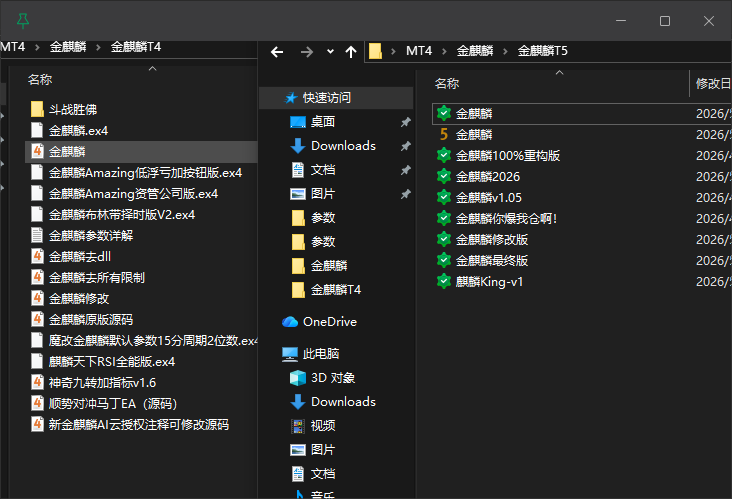This screenshot has width=732, height=499.
Task: Click the 视频 film icon
Action: [x=298, y=426]
